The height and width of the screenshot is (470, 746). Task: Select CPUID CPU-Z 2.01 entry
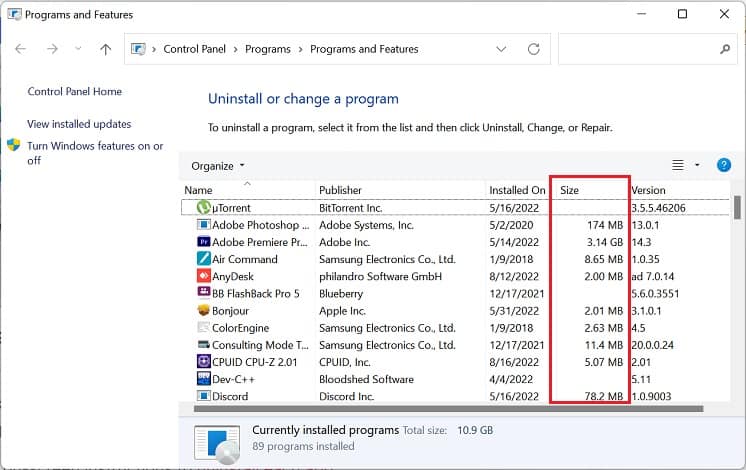pyautogui.click(x=255, y=362)
